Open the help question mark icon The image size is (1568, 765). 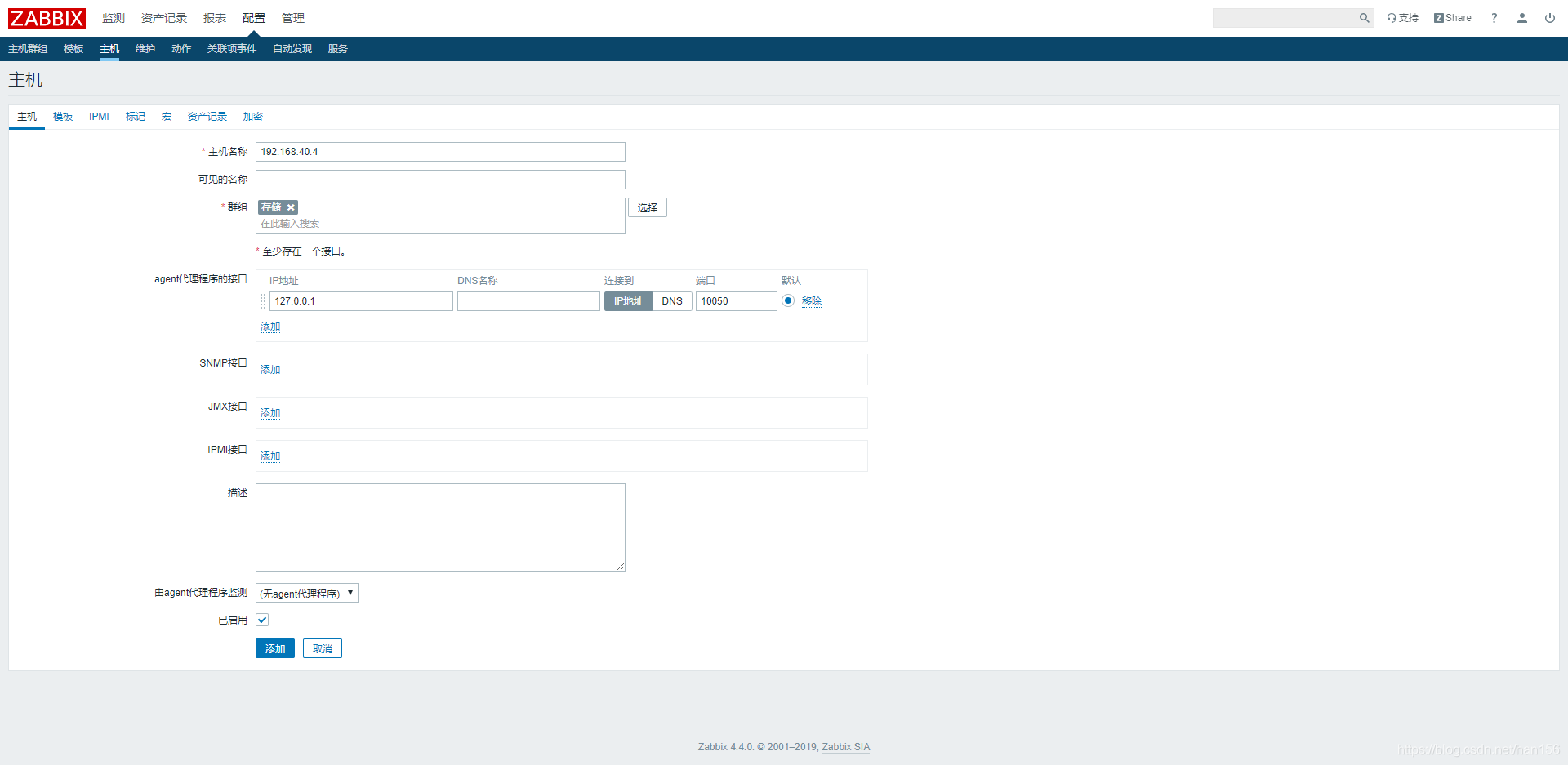(1494, 18)
